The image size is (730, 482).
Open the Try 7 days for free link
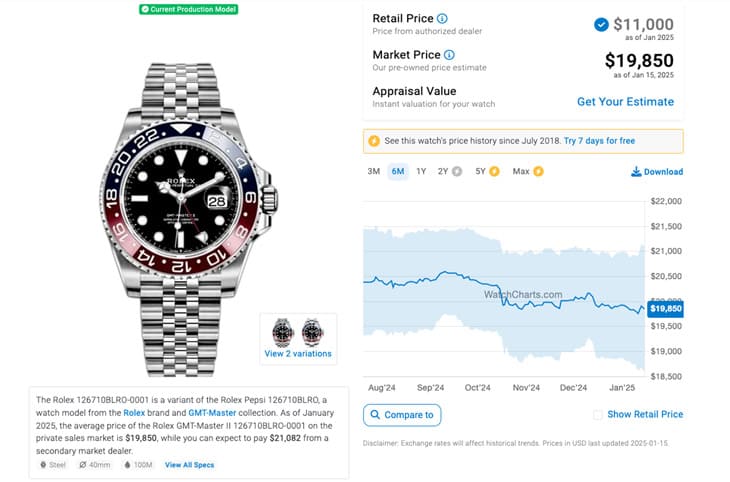tap(599, 141)
